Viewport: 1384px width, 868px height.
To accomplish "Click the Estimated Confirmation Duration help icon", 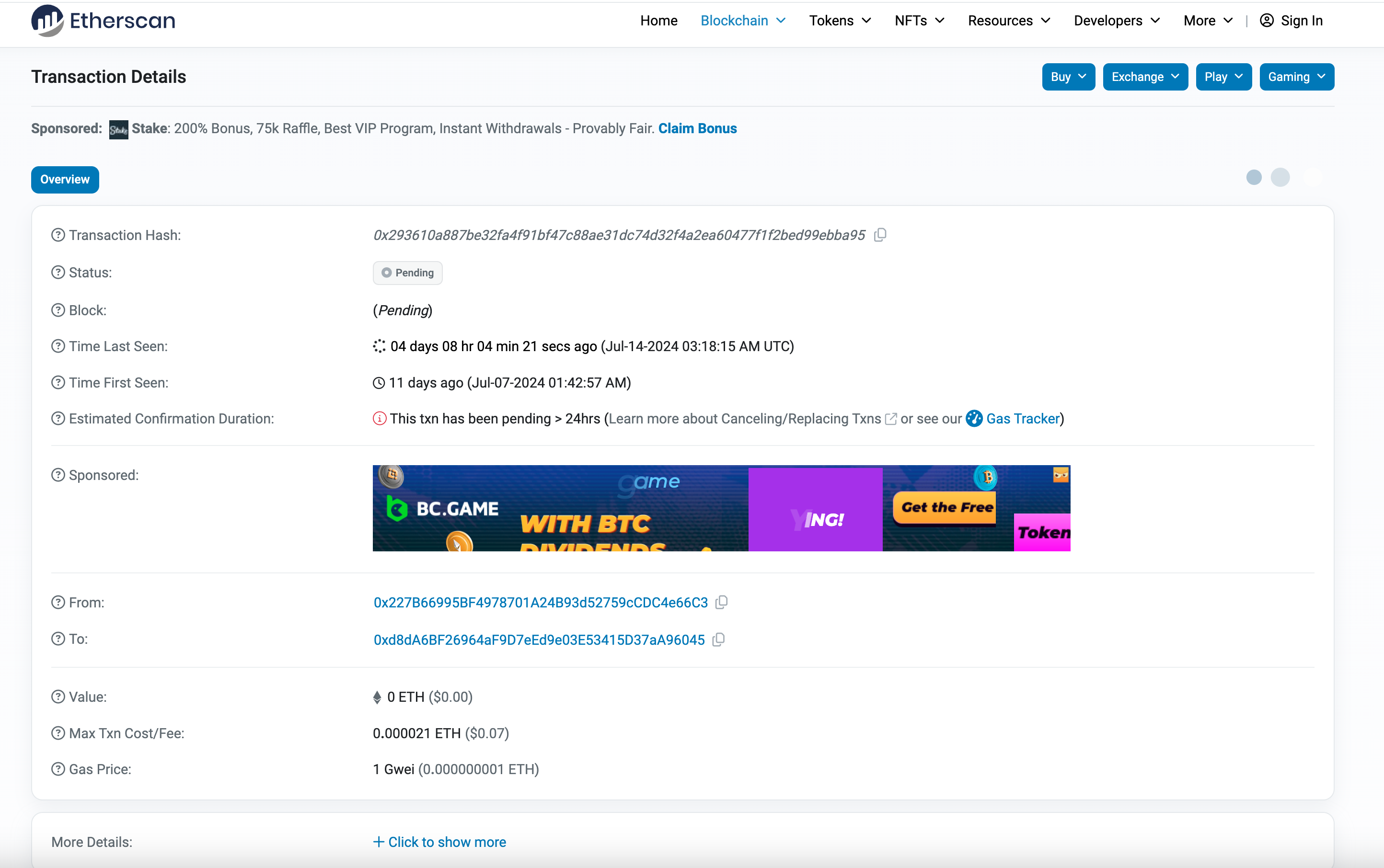I will click(x=58, y=419).
